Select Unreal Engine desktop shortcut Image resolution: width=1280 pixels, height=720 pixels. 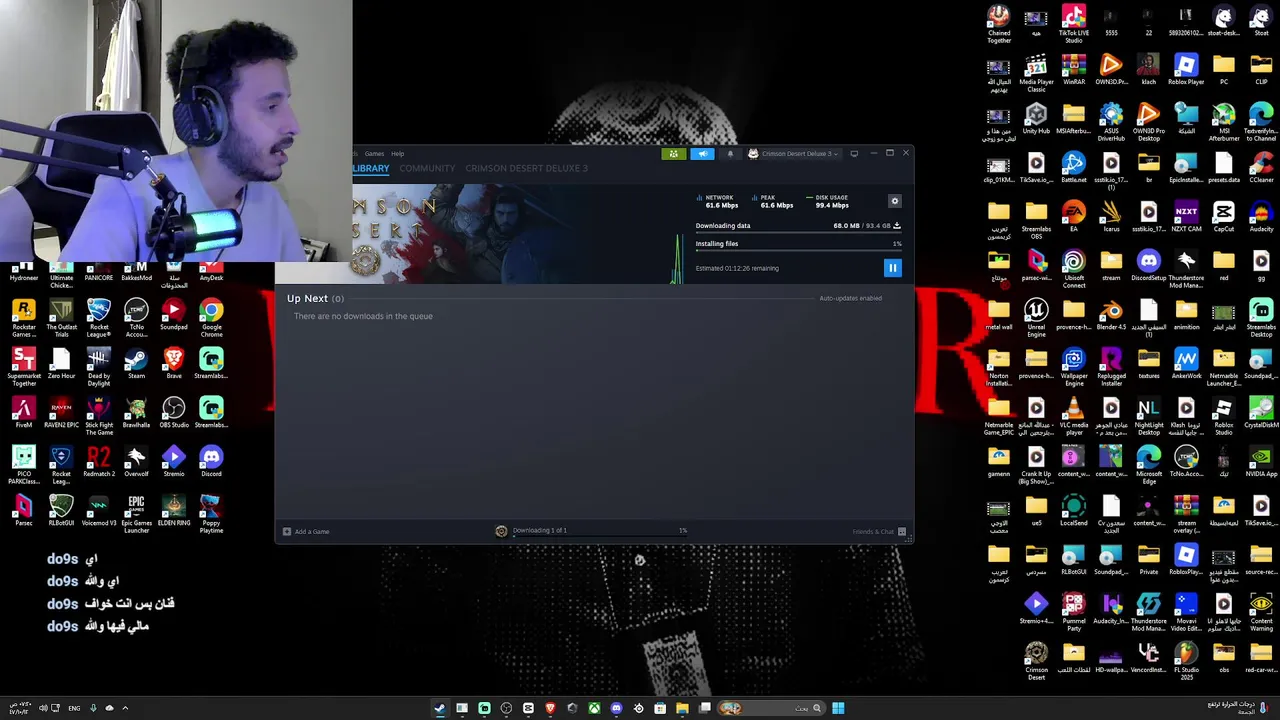point(1036,317)
